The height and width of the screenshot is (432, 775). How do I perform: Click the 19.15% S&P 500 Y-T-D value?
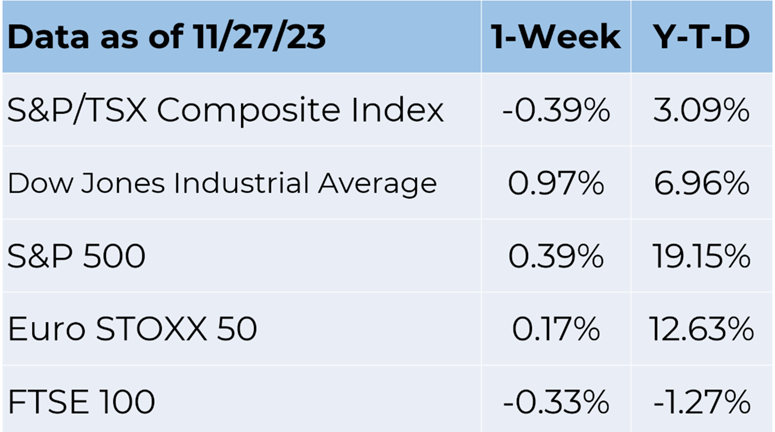pyautogui.click(x=701, y=256)
